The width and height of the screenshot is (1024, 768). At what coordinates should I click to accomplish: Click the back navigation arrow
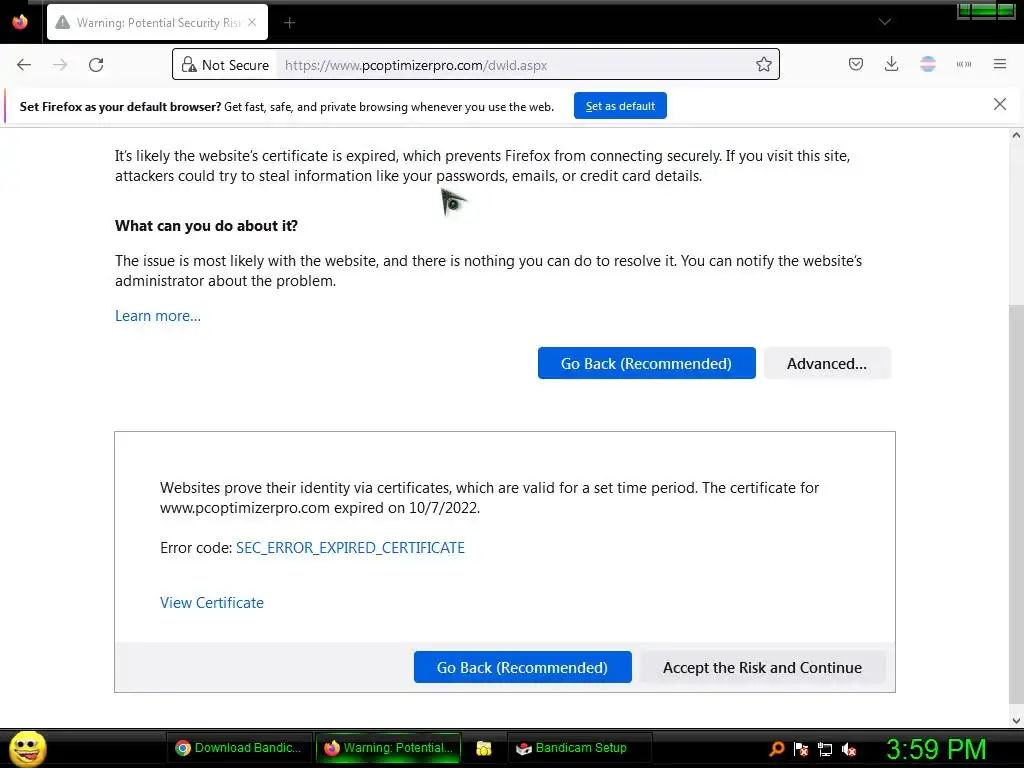pos(24,65)
